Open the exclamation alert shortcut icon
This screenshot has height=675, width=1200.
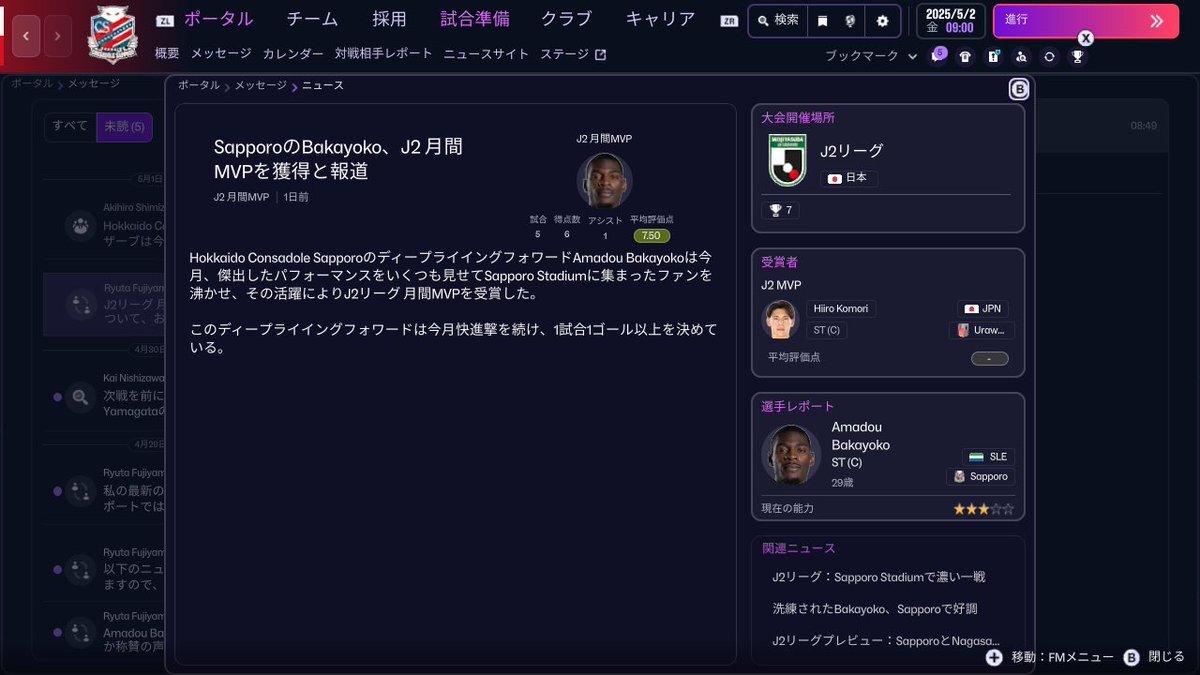click(993, 57)
